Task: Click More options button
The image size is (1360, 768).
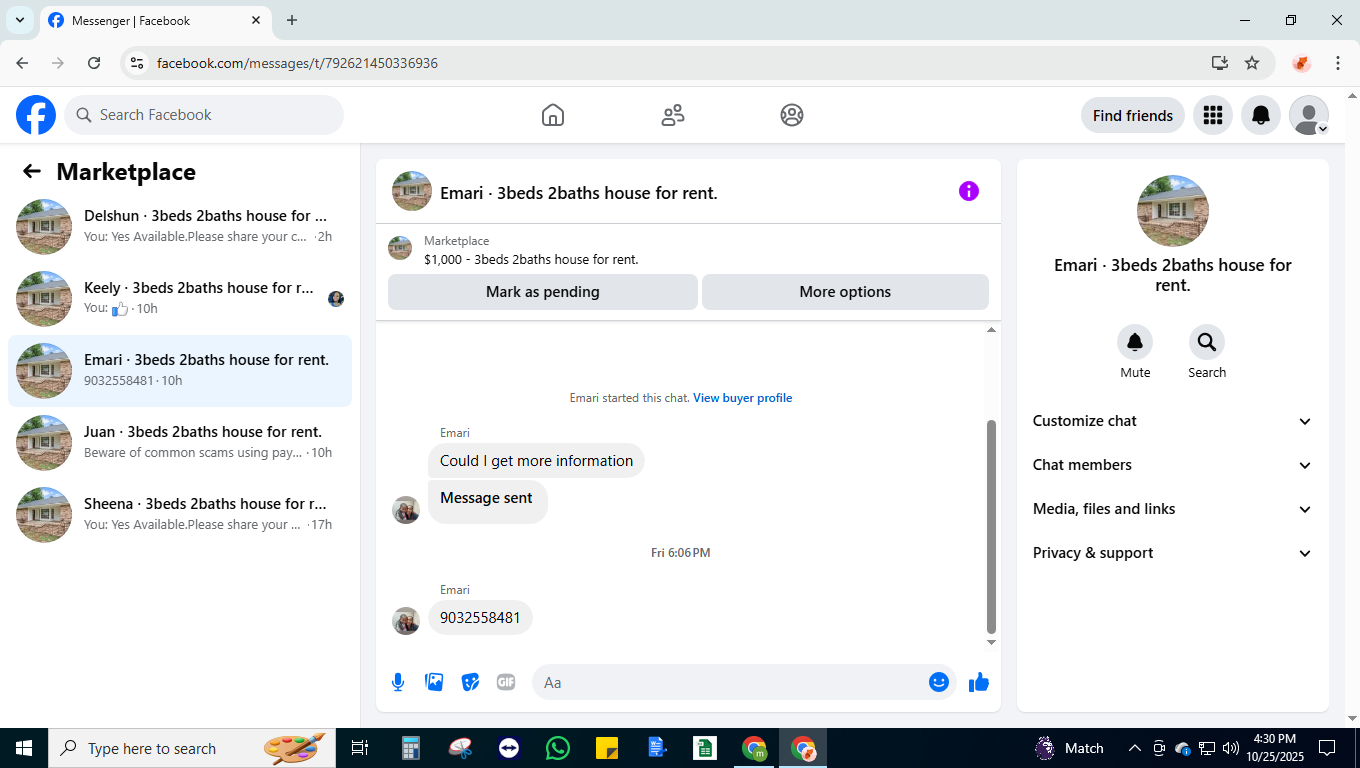Action: point(845,292)
